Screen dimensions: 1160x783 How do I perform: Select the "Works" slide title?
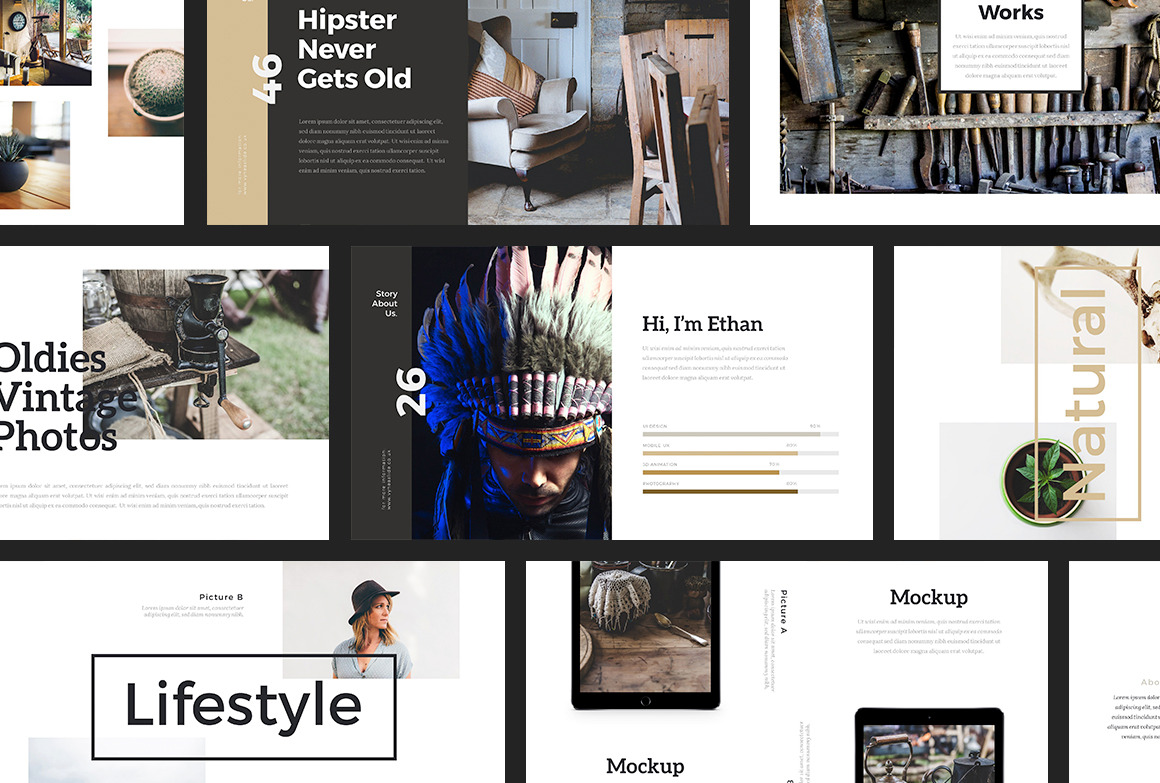(x=1010, y=13)
